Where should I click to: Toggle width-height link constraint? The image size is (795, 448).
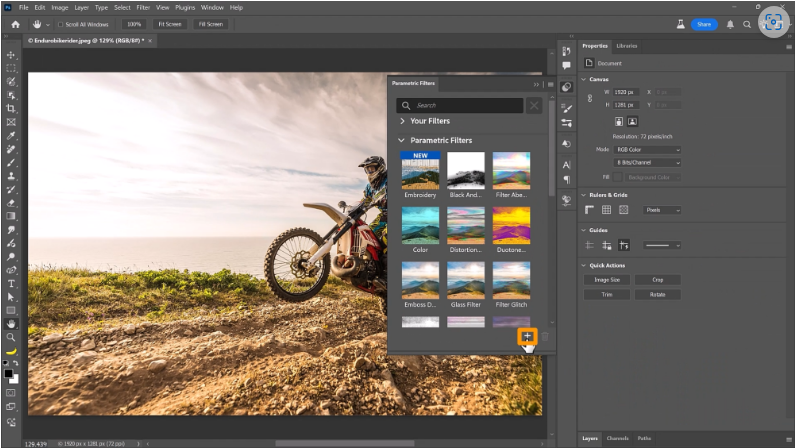click(590, 98)
